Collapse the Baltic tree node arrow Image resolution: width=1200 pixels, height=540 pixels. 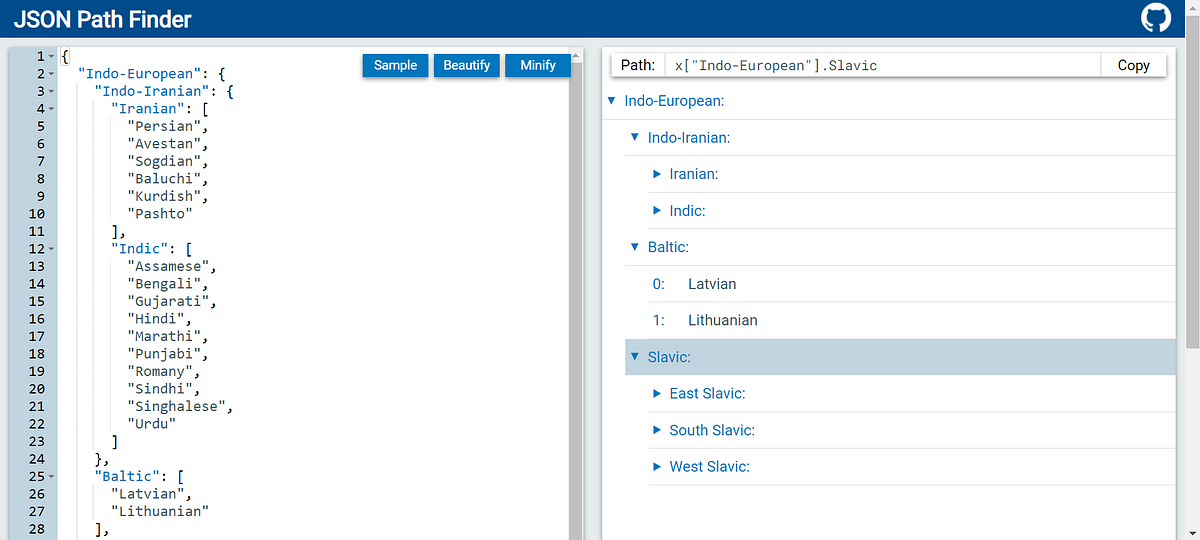coord(634,247)
